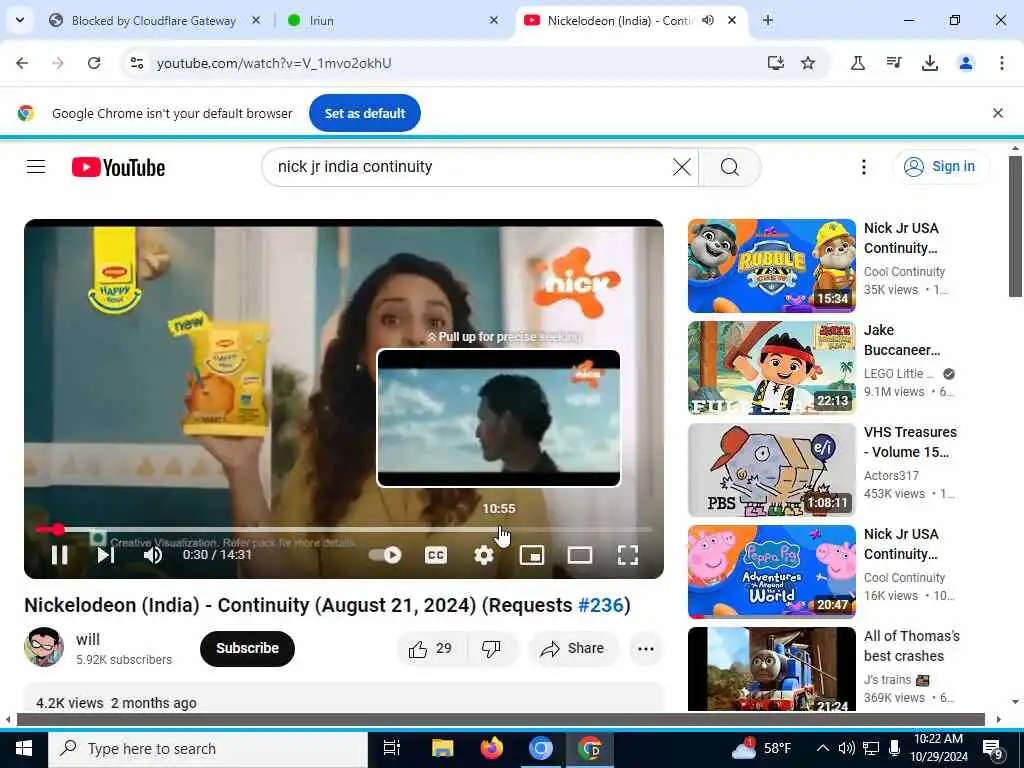Run search with magnifier button
Screen dimensions: 1024x768
click(729, 167)
